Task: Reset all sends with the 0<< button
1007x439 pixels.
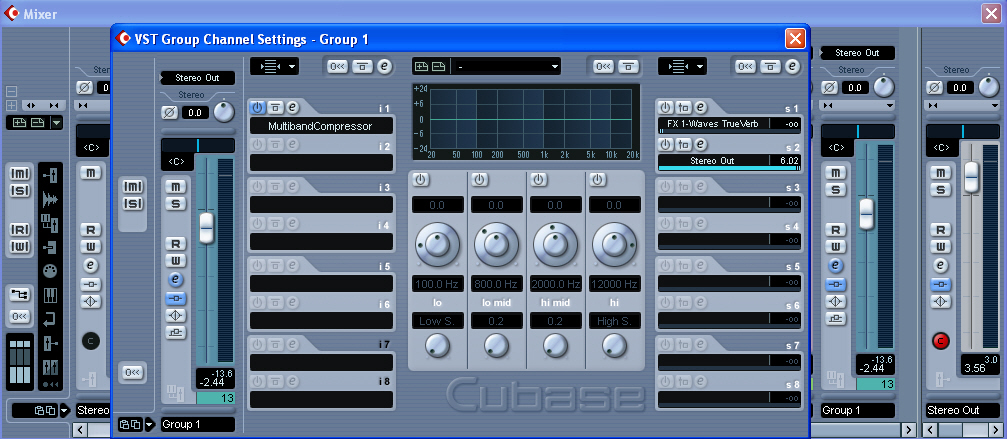Action: pos(746,66)
